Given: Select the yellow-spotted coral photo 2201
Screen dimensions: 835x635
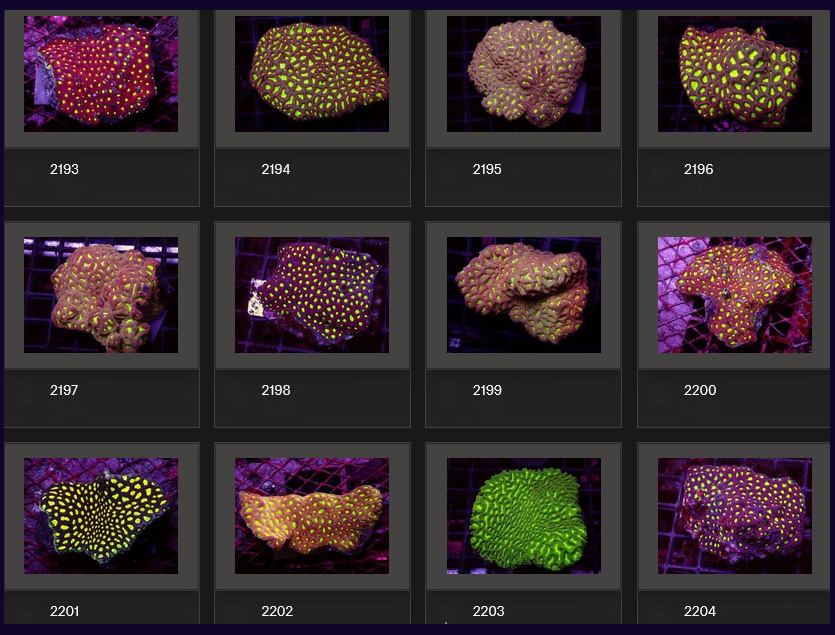Looking at the screenshot, I should 101,516.
